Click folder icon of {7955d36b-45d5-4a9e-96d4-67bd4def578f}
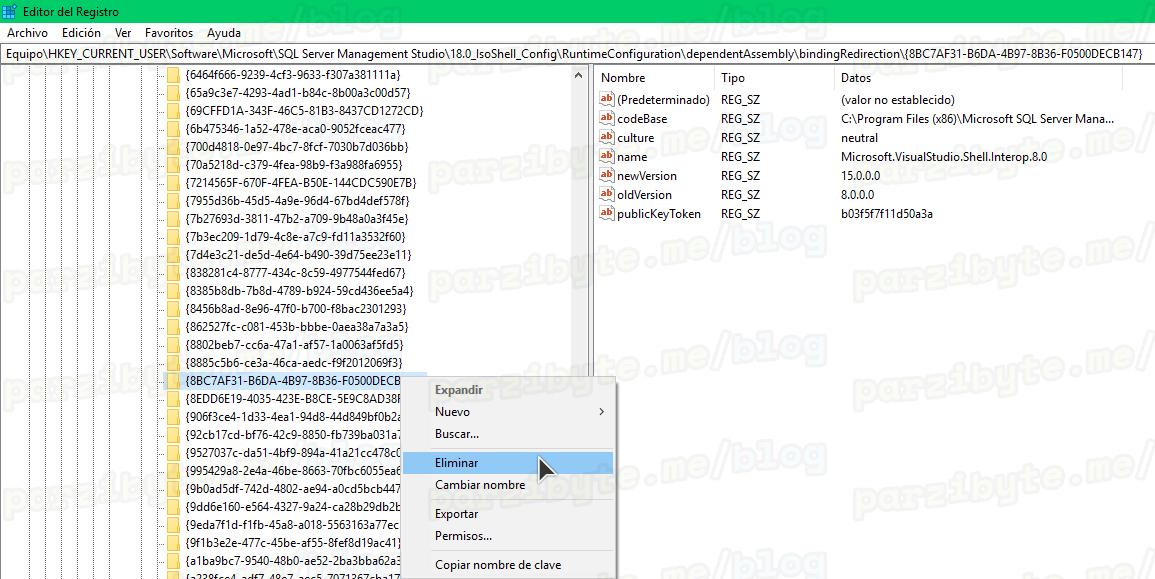Screen dimensions: 1155x579 tap(173, 201)
